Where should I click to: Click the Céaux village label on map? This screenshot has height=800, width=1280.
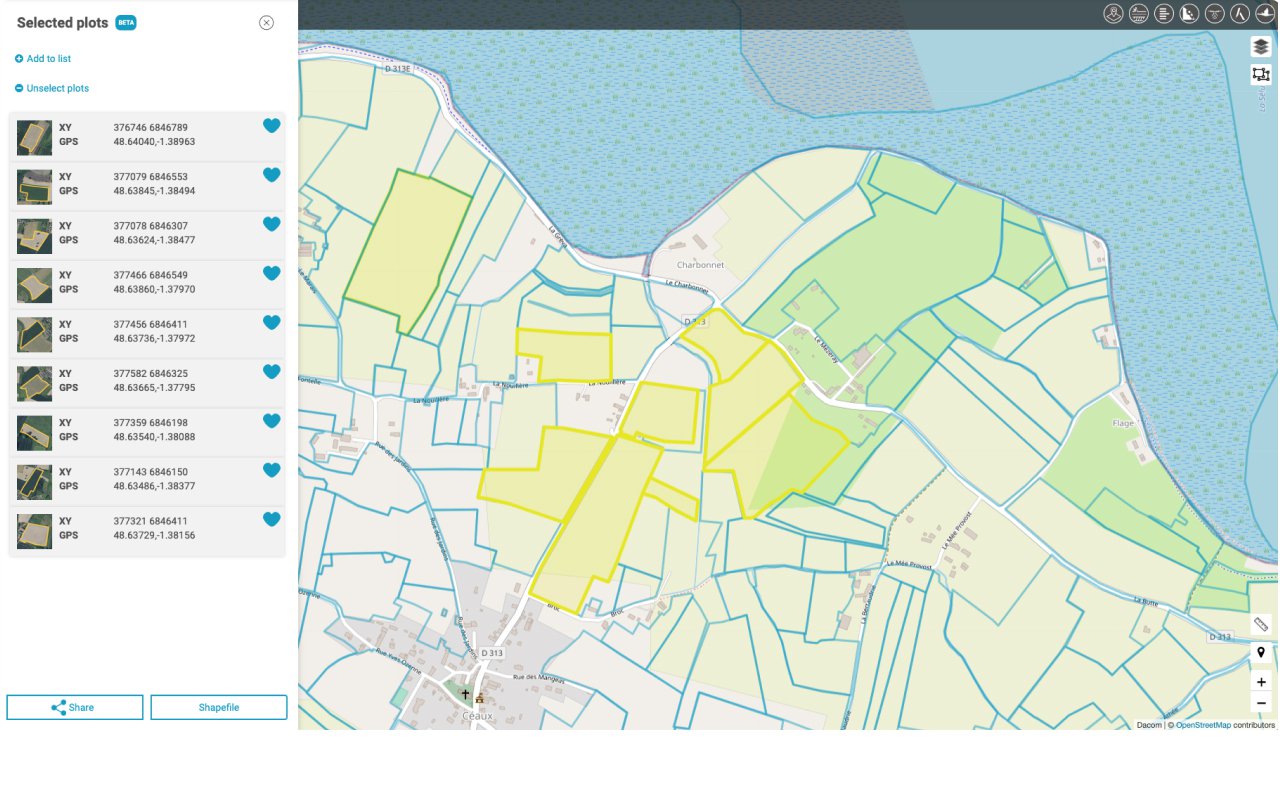click(478, 716)
